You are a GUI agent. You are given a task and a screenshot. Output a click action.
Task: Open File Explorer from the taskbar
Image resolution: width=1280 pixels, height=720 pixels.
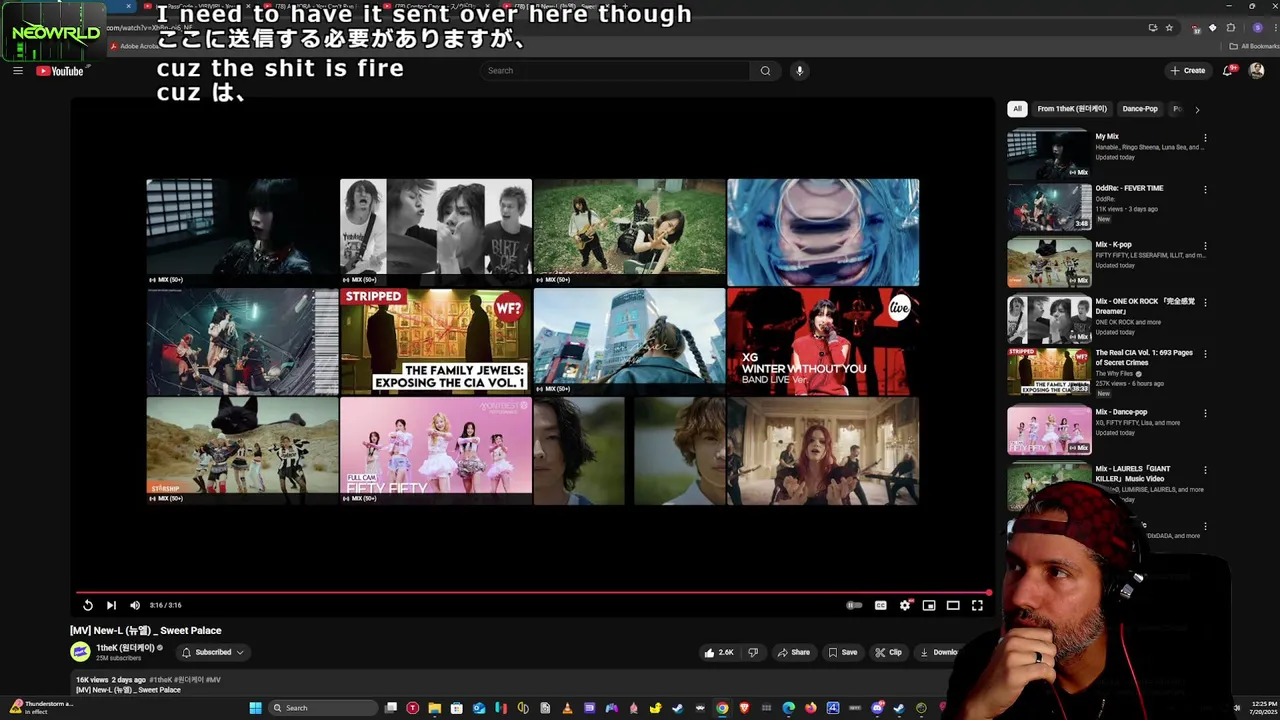435,708
